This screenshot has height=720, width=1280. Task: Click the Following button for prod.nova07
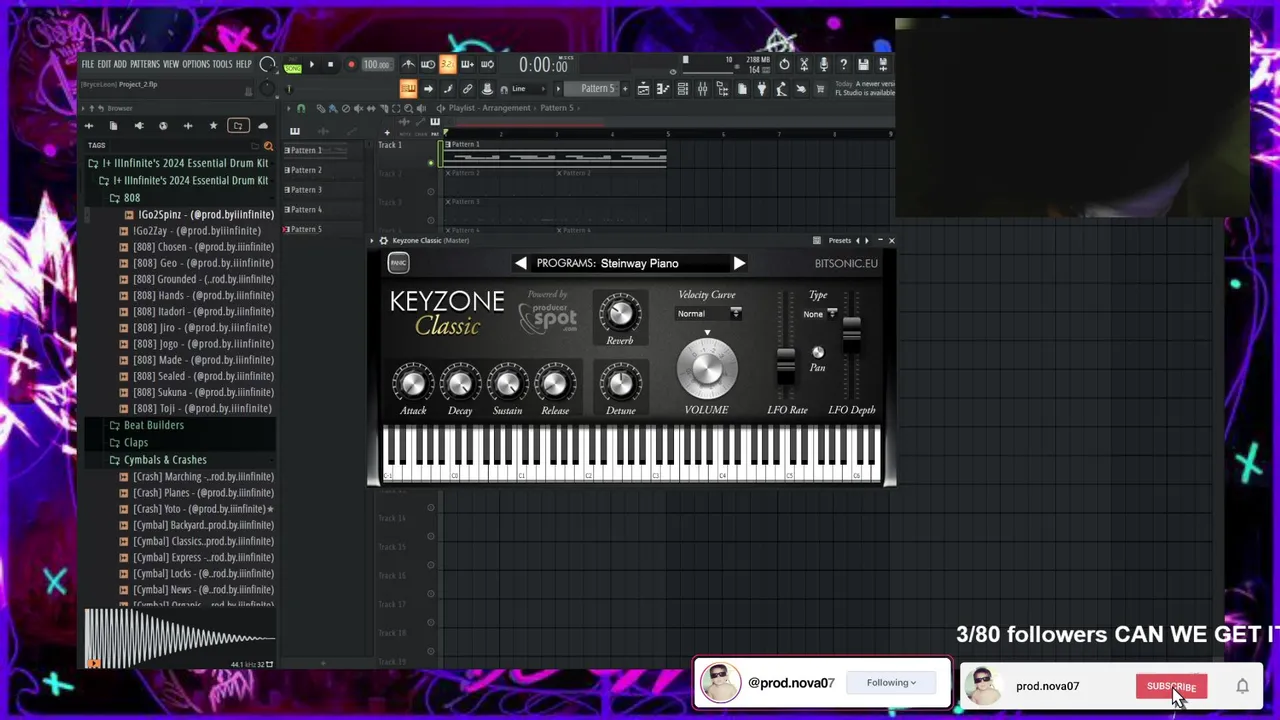pos(890,683)
